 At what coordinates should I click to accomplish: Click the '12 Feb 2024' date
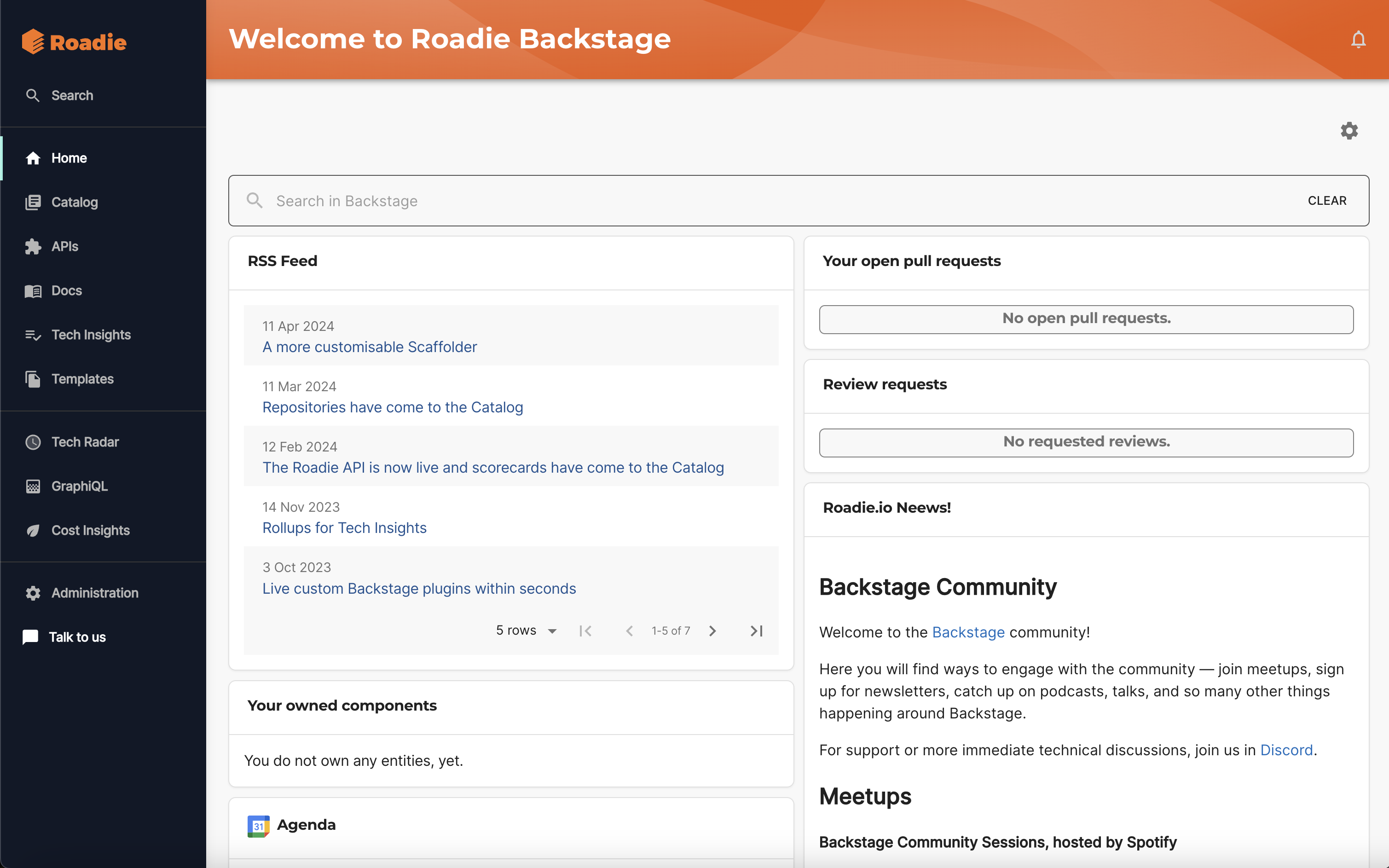(300, 446)
